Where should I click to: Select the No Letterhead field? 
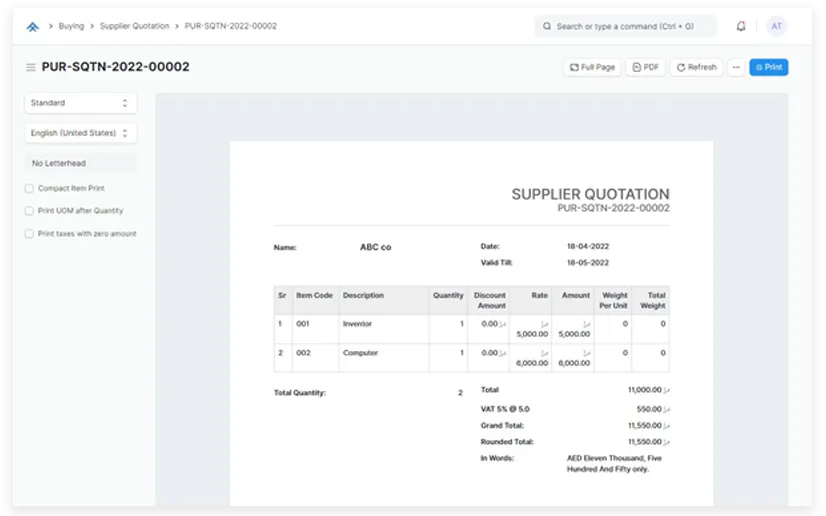pos(80,163)
